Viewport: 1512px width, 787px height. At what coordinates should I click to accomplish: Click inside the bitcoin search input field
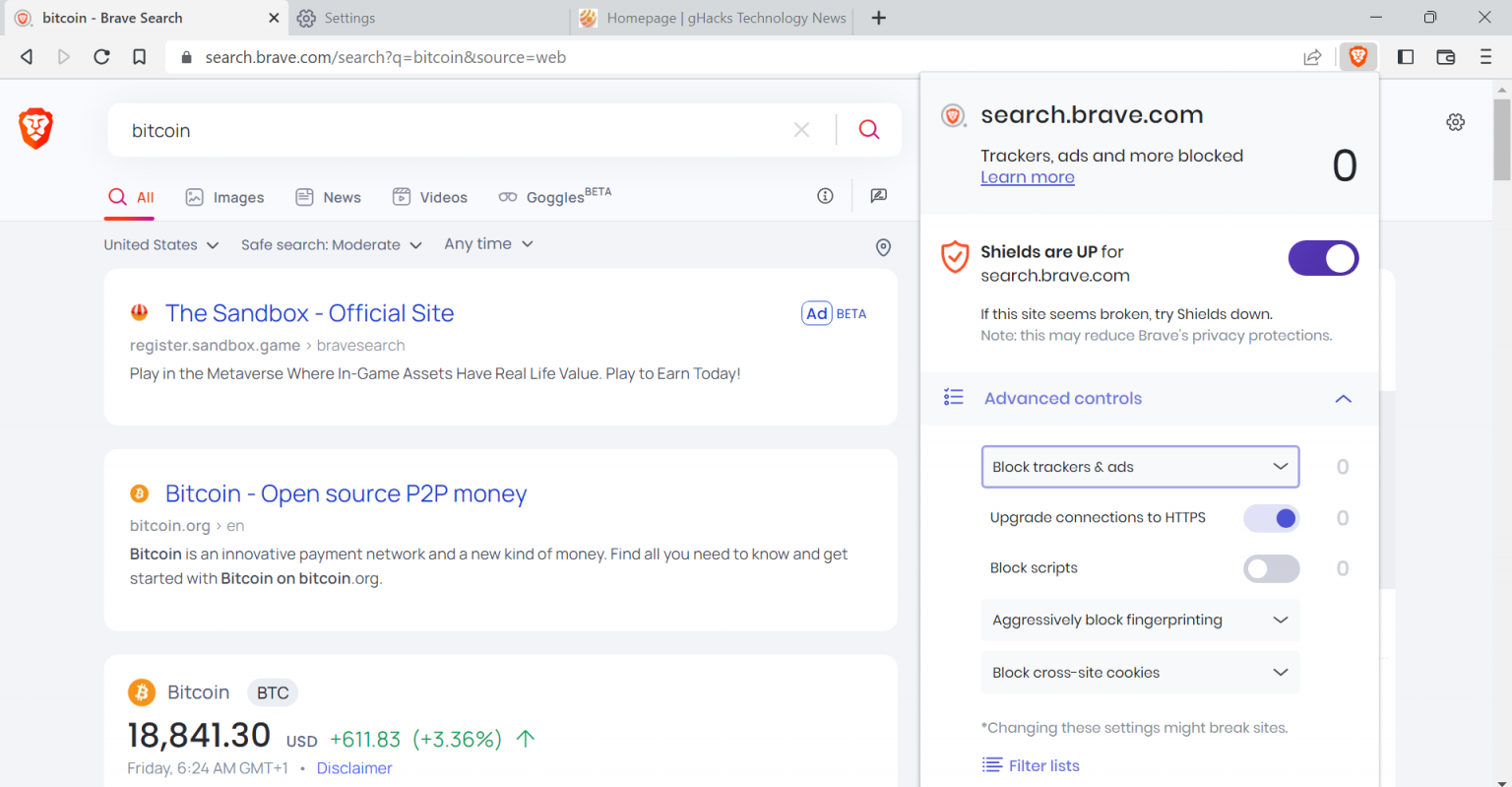[394, 129]
